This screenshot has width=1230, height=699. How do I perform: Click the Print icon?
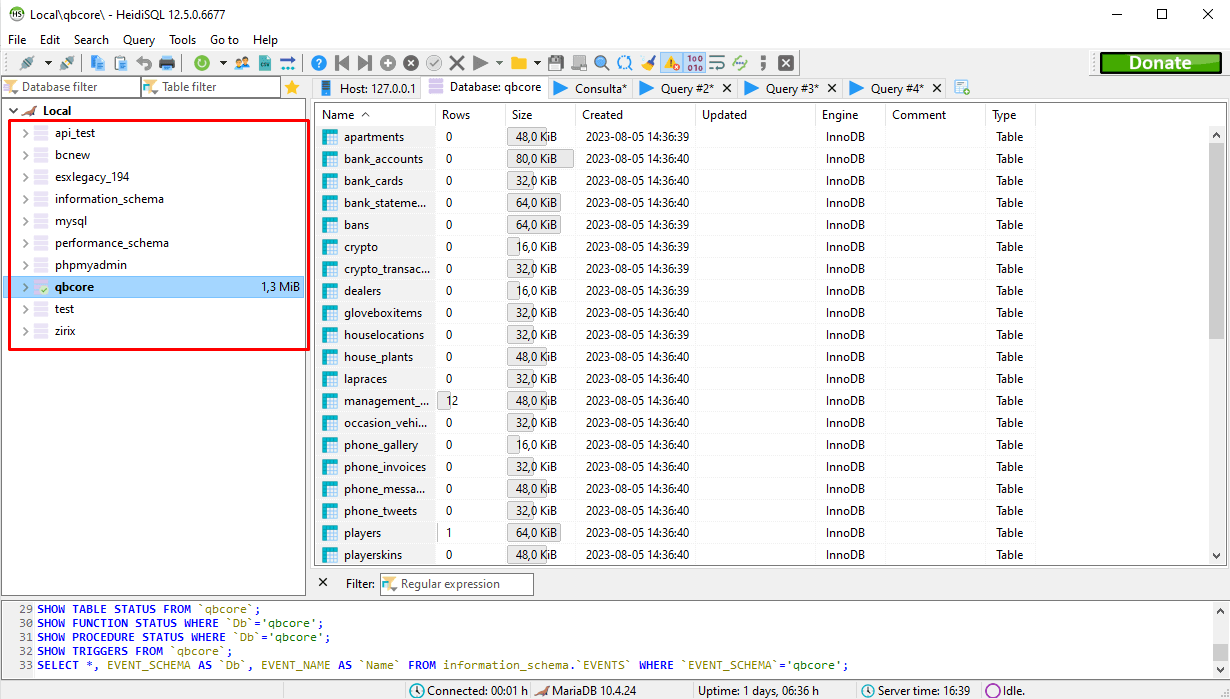click(167, 63)
